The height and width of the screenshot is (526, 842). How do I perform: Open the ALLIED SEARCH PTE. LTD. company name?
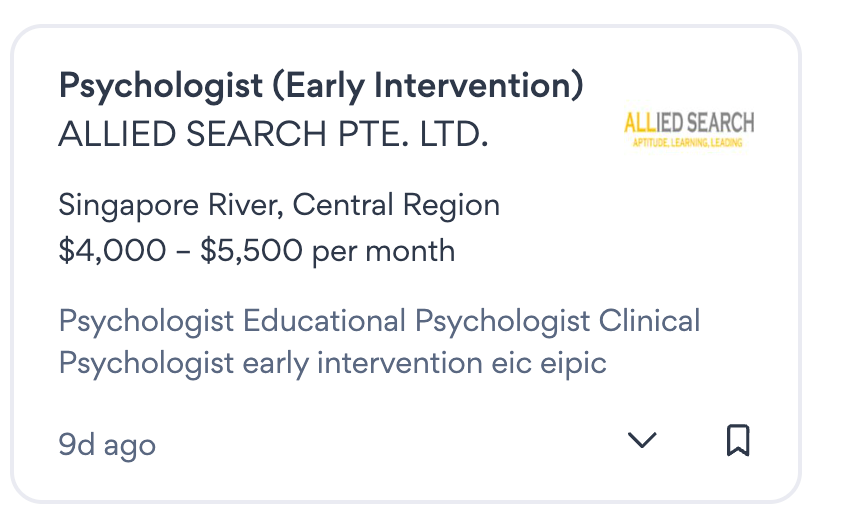coord(273,134)
